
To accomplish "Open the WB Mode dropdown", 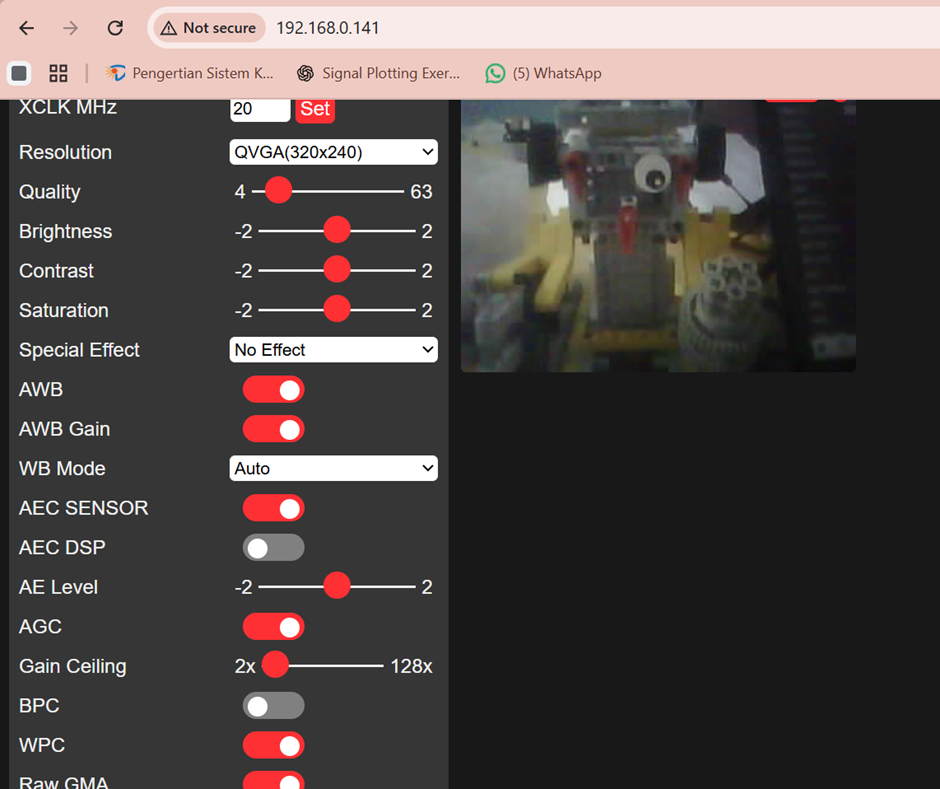I will point(333,468).
